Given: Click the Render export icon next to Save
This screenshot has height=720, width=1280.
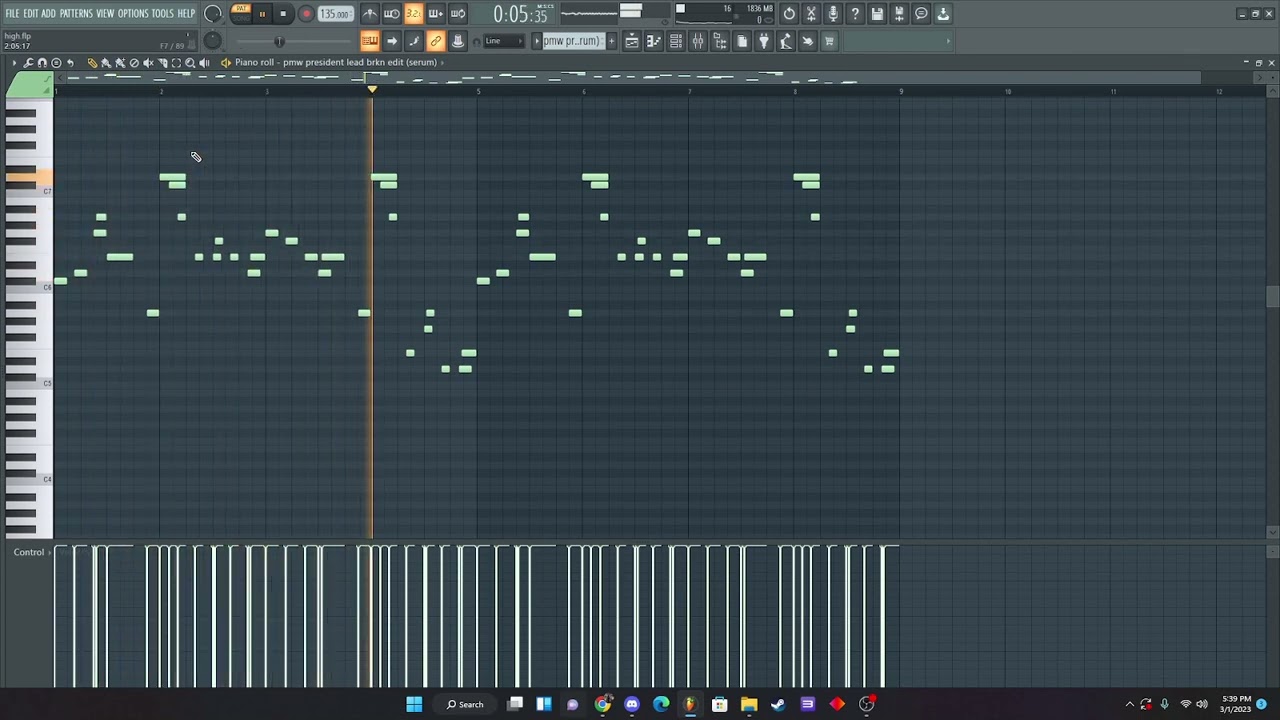Looking at the screenshot, I should (x=899, y=14).
